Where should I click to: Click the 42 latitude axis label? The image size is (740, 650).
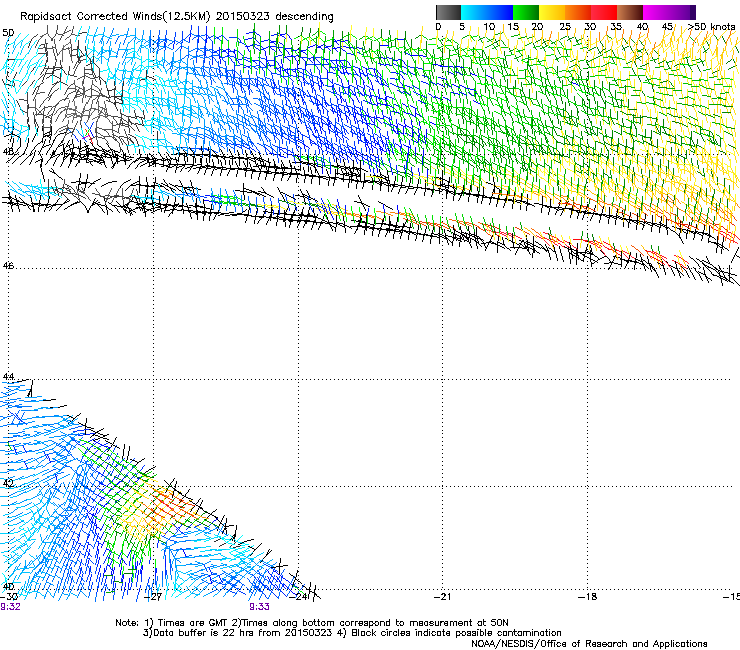pyautogui.click(x=8, y=483)
